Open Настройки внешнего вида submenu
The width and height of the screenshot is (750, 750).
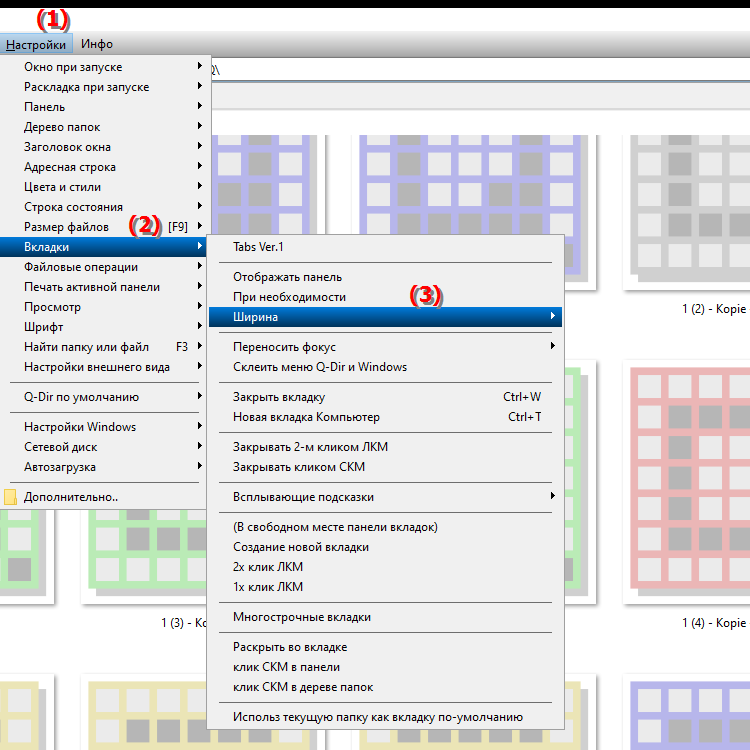pyautogui.click(x=104, y=367)
